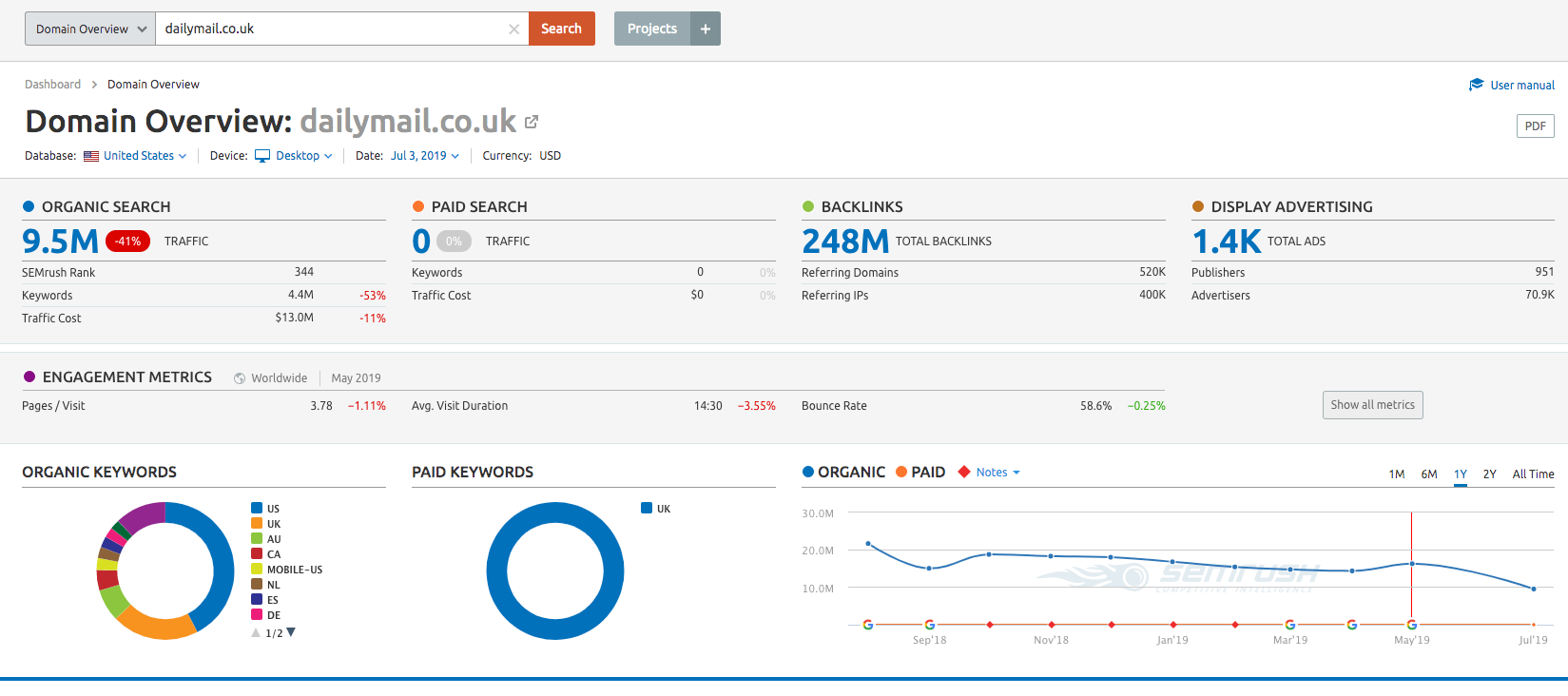Viewport: 1568px width, 696px height.
Task: Click the UK orange legend swatch in organic keywords
Action: [x=257, y=524]
